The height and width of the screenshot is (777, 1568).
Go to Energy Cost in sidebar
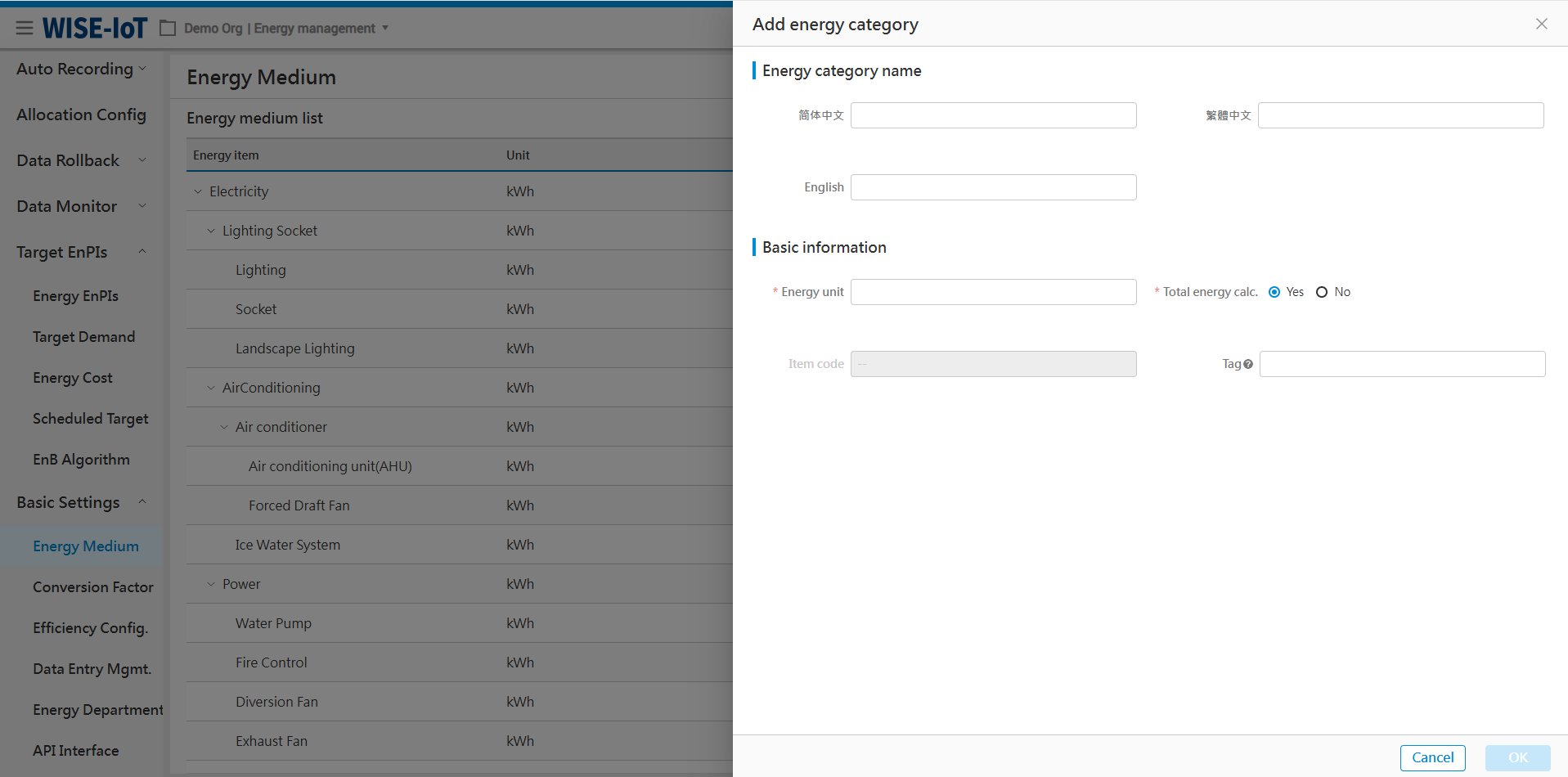coord(73,378)
